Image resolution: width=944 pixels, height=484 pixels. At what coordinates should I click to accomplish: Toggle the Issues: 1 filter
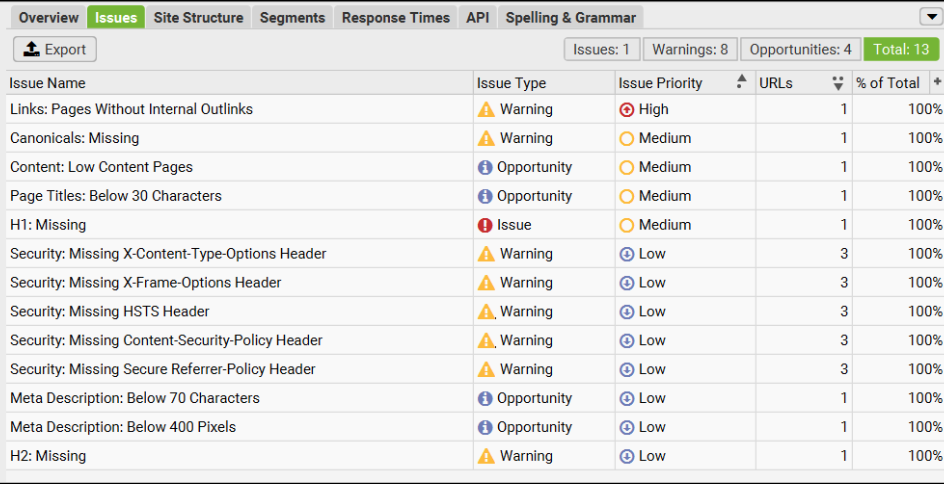click(601, 50)
